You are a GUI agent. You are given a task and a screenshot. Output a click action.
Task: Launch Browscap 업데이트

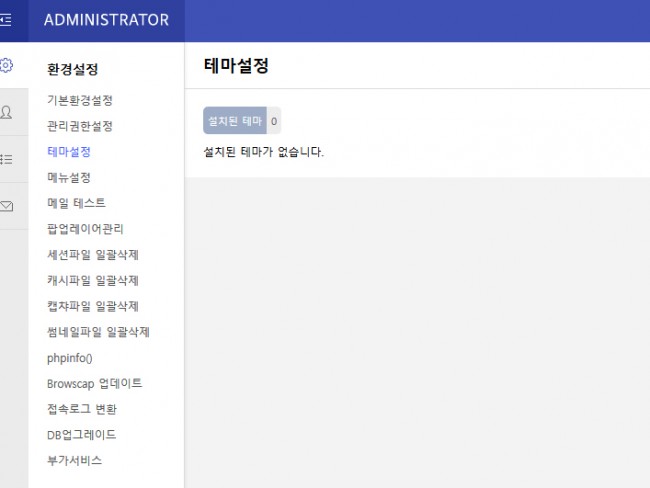click(x=95, y=384)
